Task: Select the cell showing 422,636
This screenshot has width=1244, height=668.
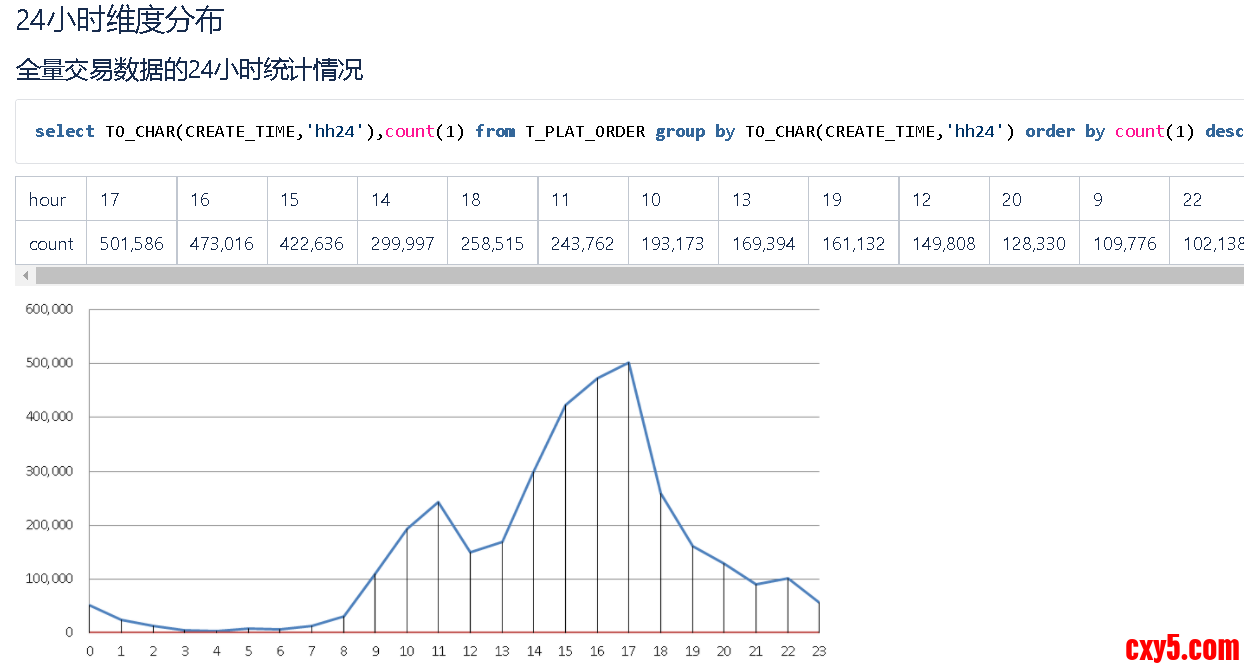Action: 312,243
